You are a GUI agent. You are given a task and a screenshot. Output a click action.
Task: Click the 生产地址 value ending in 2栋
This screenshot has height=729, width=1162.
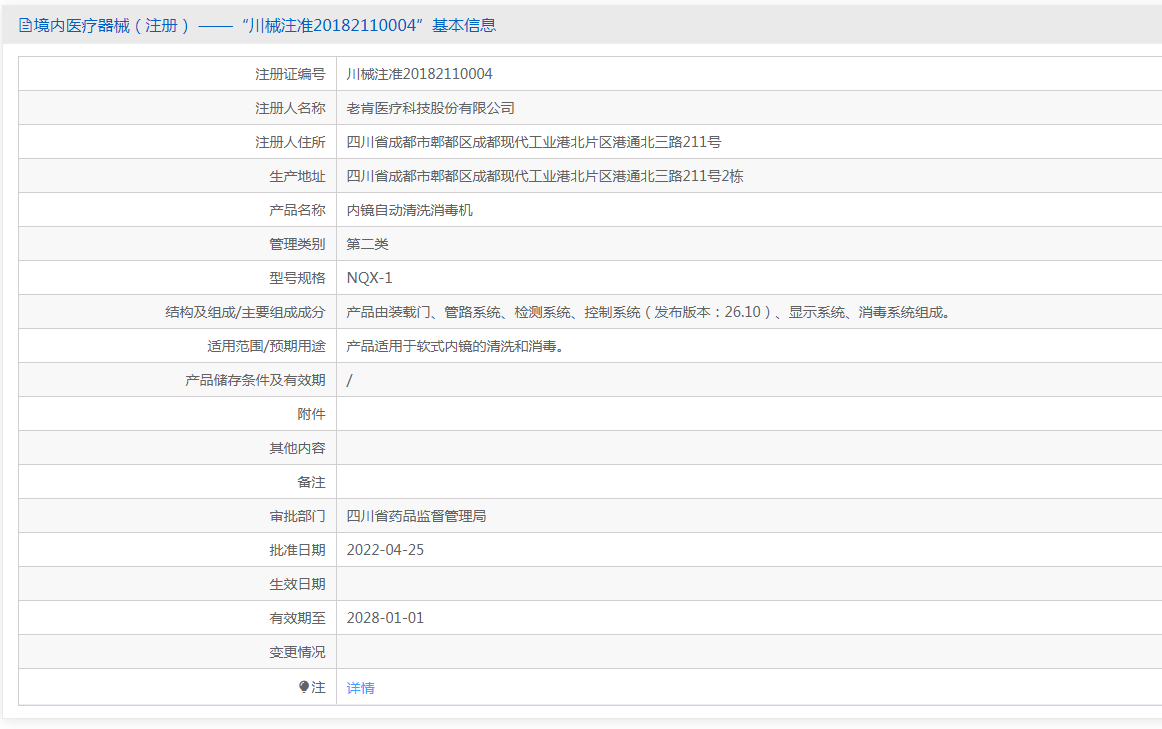544,176
